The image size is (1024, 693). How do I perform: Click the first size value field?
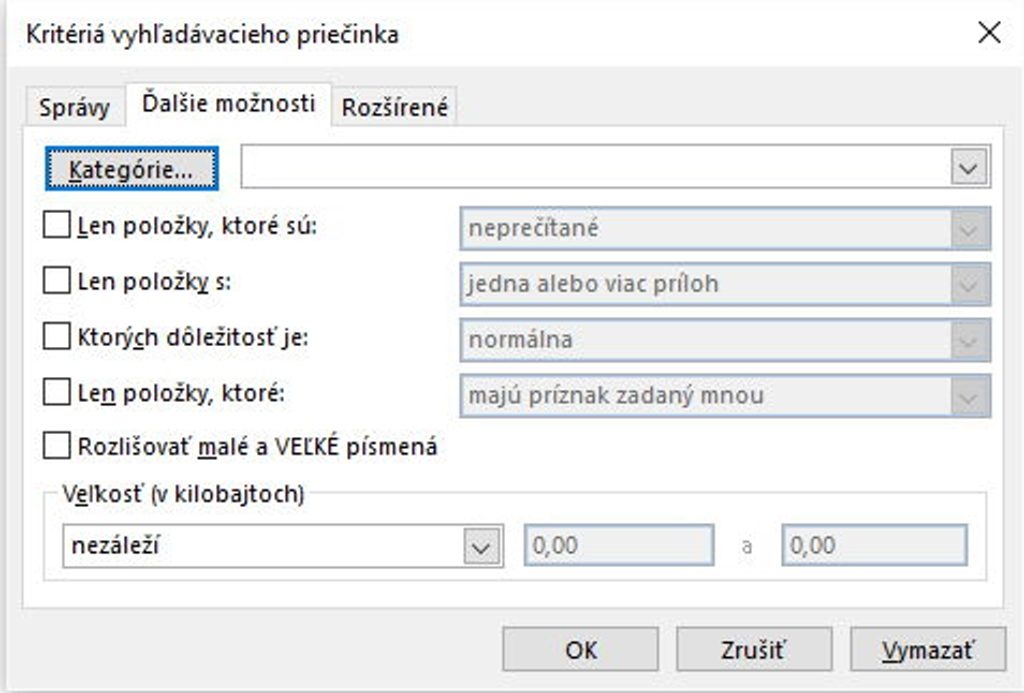pyautogui.click(x=619, y=547)
